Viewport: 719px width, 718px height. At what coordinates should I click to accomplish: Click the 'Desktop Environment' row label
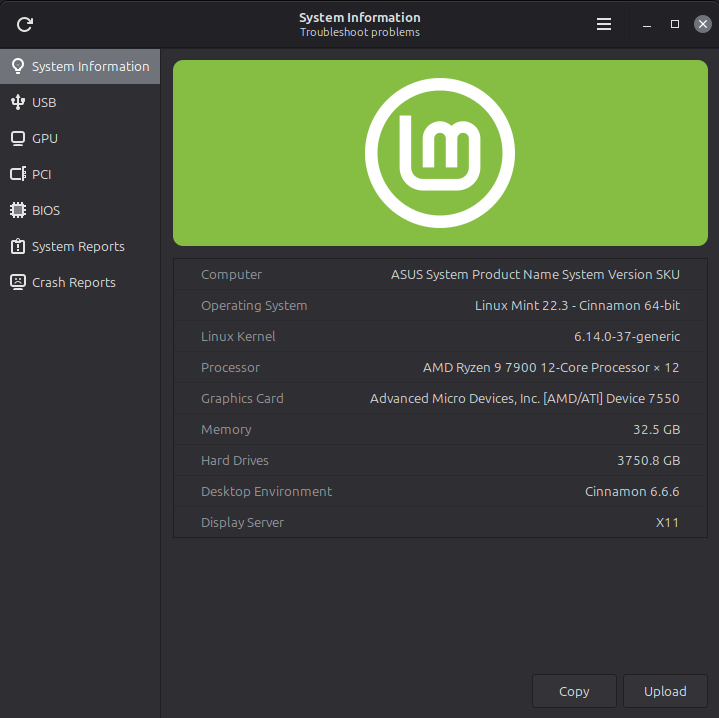tap(266, 492)
